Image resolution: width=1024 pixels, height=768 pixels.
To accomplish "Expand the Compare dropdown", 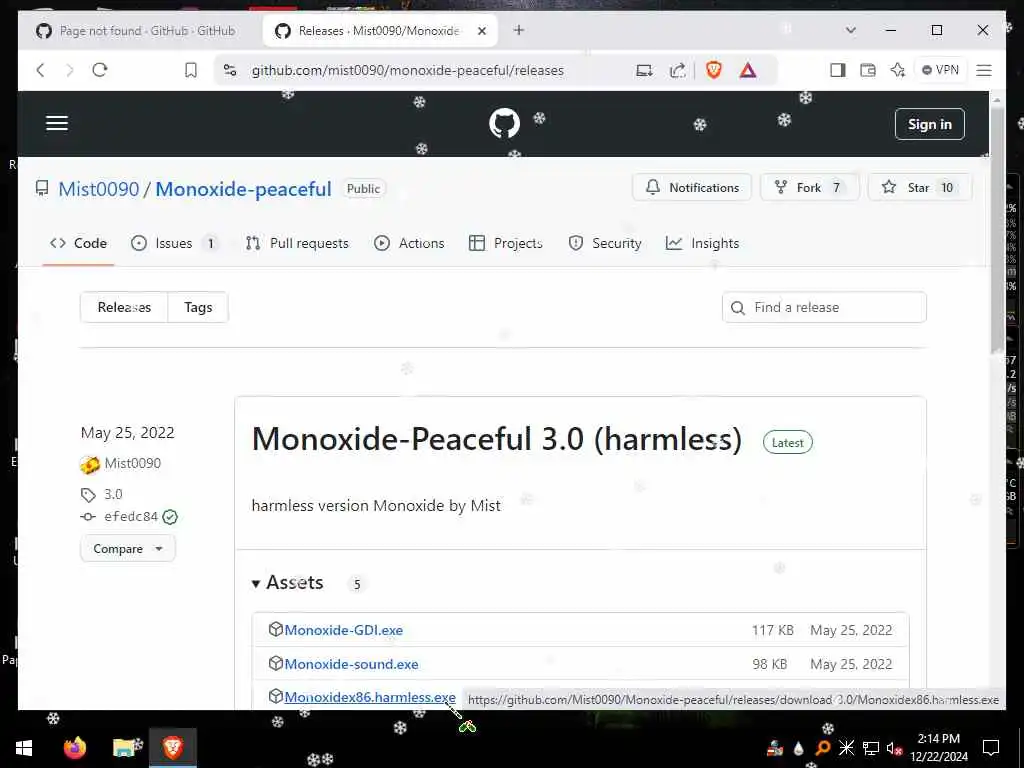I will coord(127,549).
